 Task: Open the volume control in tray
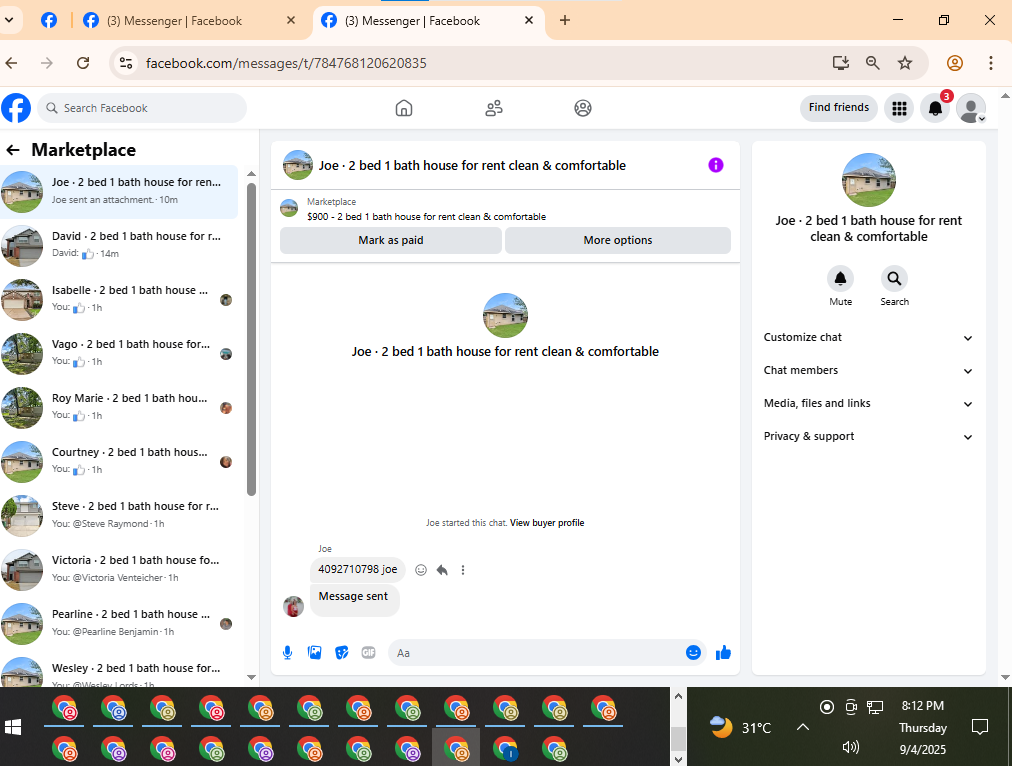pyautogui.click(x=851, y=747)
